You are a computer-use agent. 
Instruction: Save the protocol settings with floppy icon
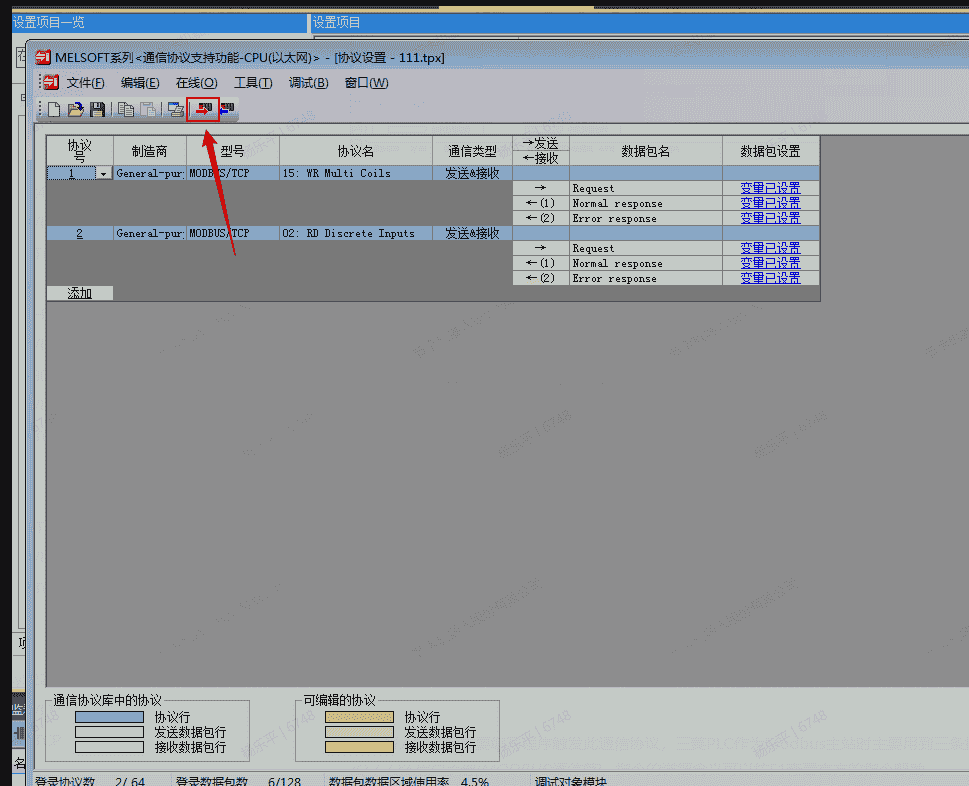click(97, 110)
